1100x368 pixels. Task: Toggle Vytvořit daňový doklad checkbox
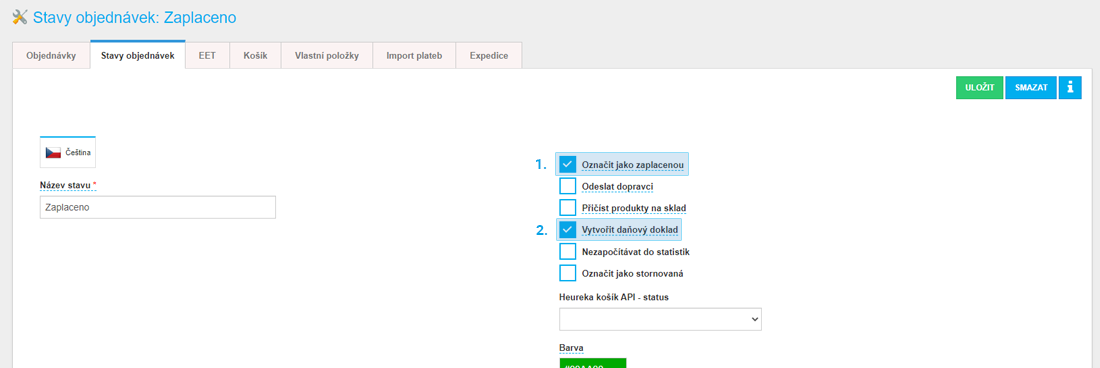[x=568, y=229]
